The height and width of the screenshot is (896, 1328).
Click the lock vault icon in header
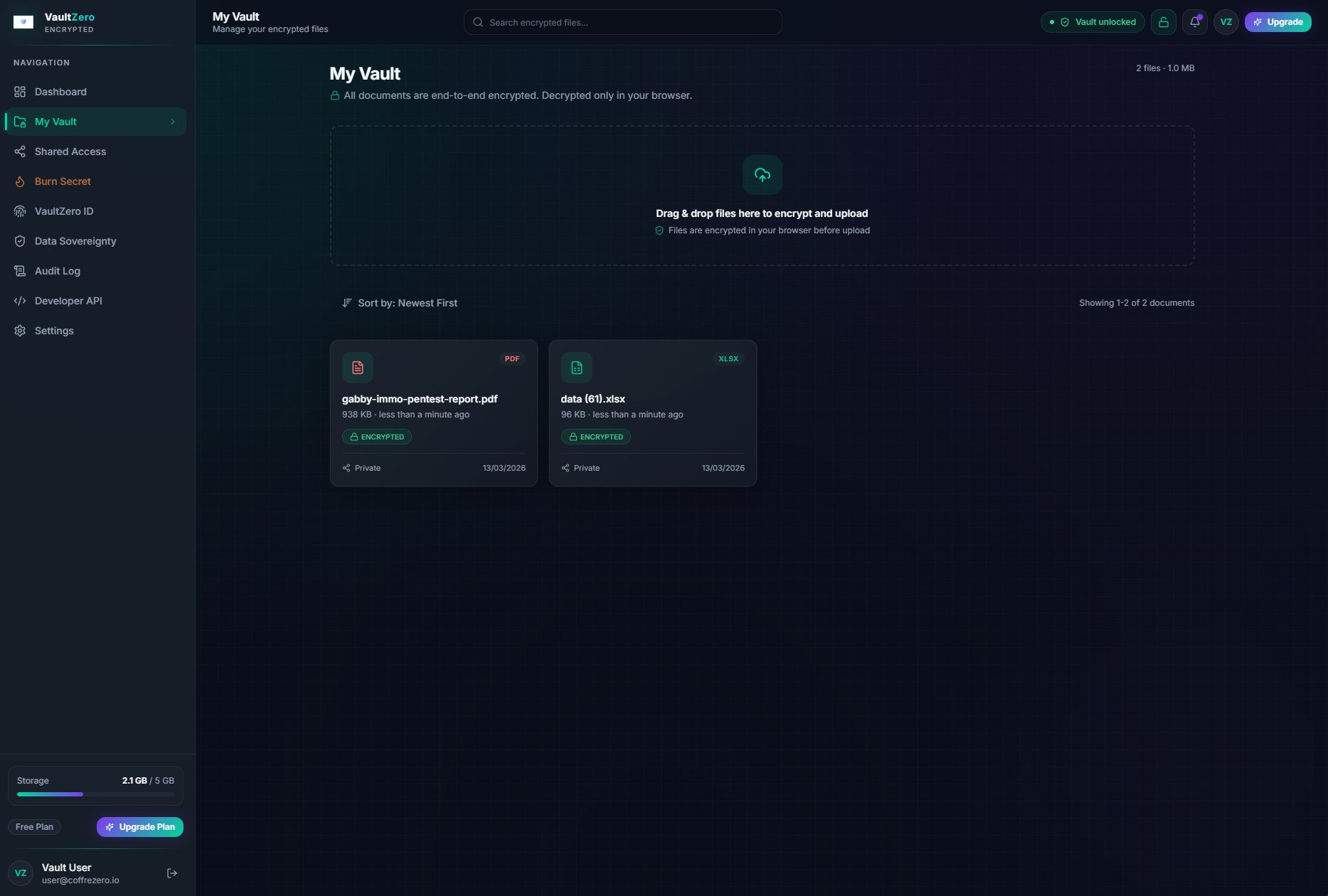pyautogui.click(x=1163, y=22)
